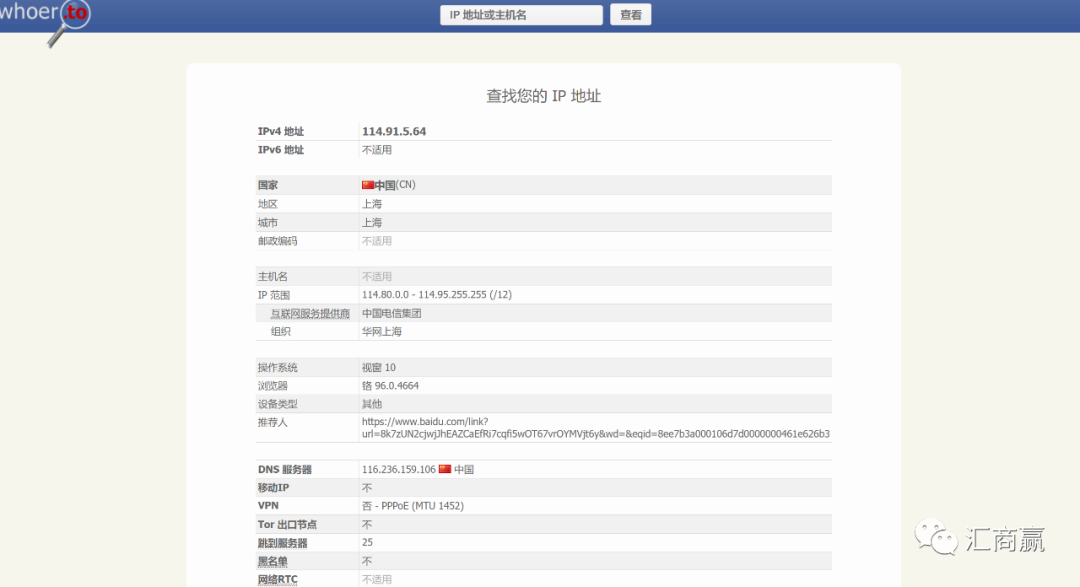
Task: Click the VPN value 否 - PPPoE (MTU 1452)
Action: click(x=413, y=506)
